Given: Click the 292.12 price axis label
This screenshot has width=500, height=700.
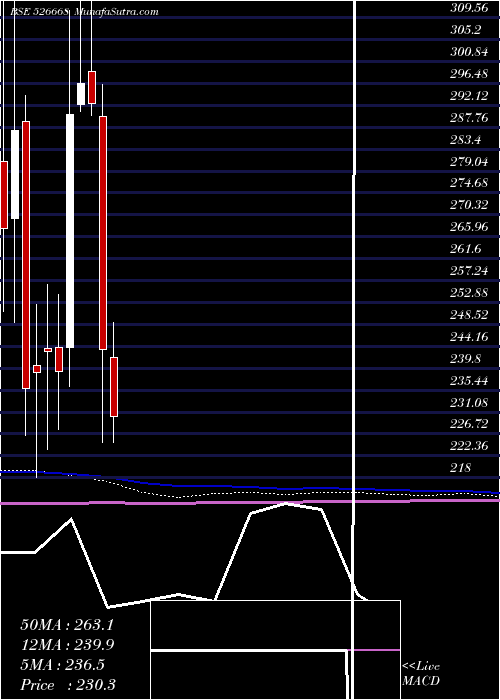Looking at the screenshot, I should [469, 96].
